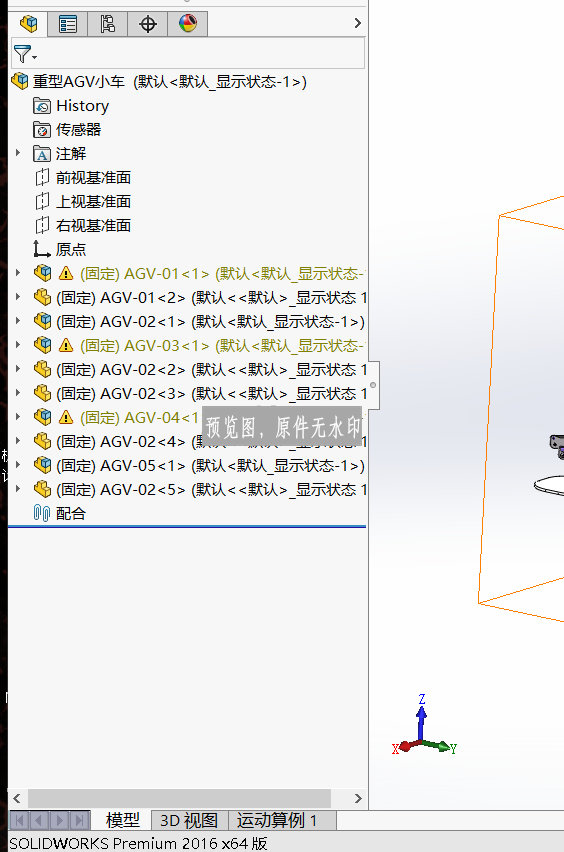Expand the manager tabs chevron arrow

point(357,23)
